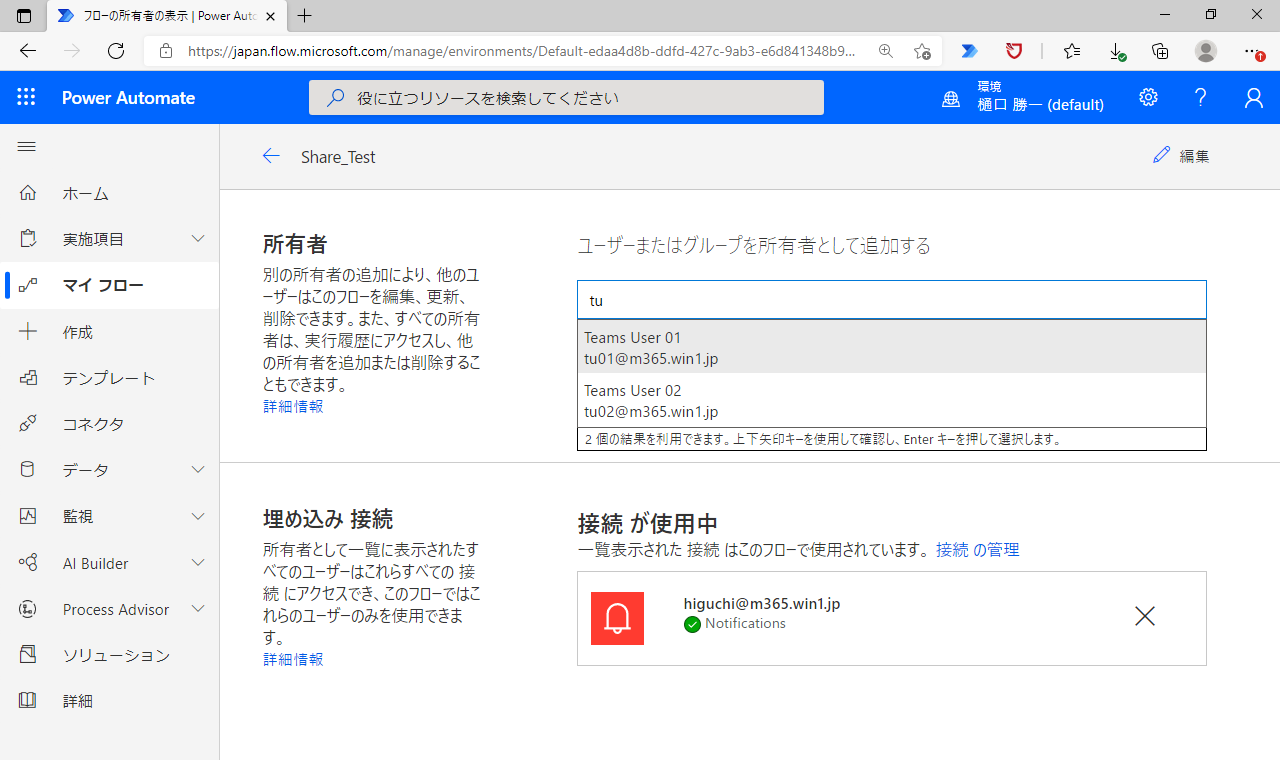Screen dimensions: 1280x760
Task: Open a new browser tab
Action: point(305,15)
